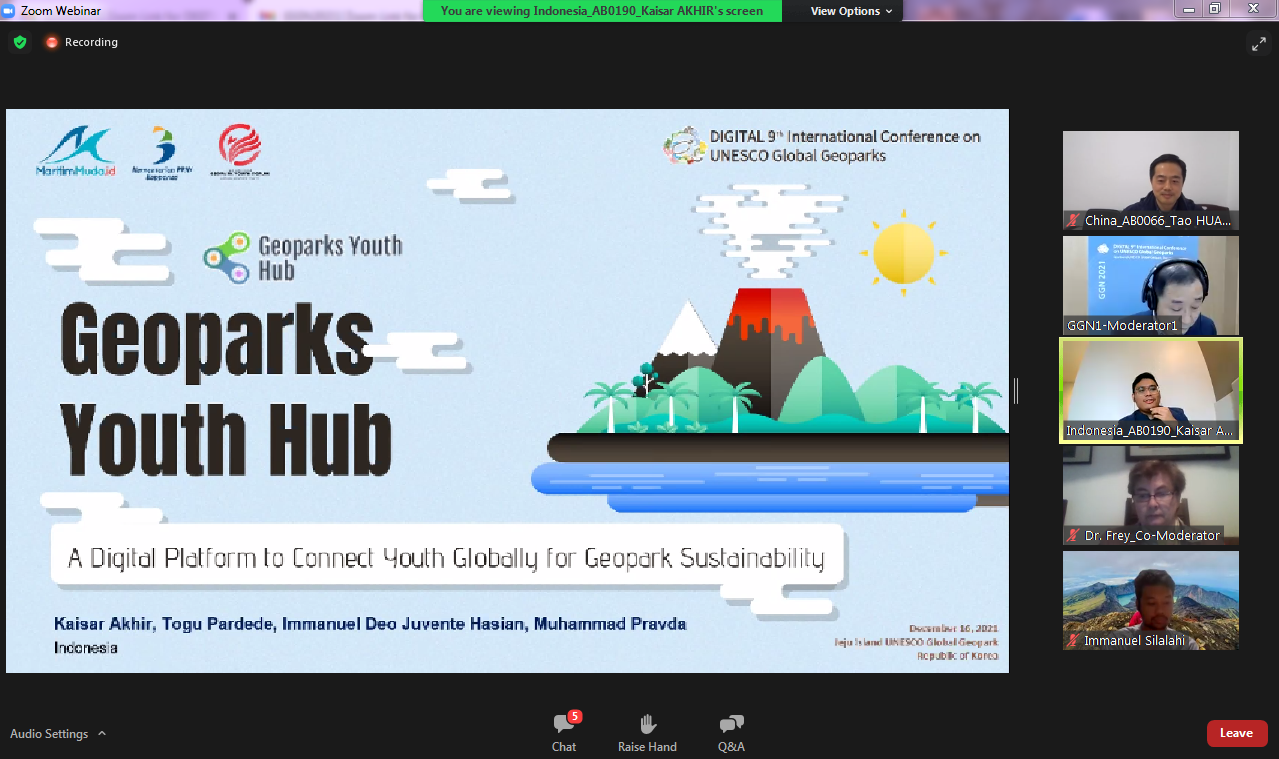Image resolution: width=1279 pixels, height=759 pixels.
Task: Open the Chat panel
Action: pyautogui.click(x=564, y=732)
